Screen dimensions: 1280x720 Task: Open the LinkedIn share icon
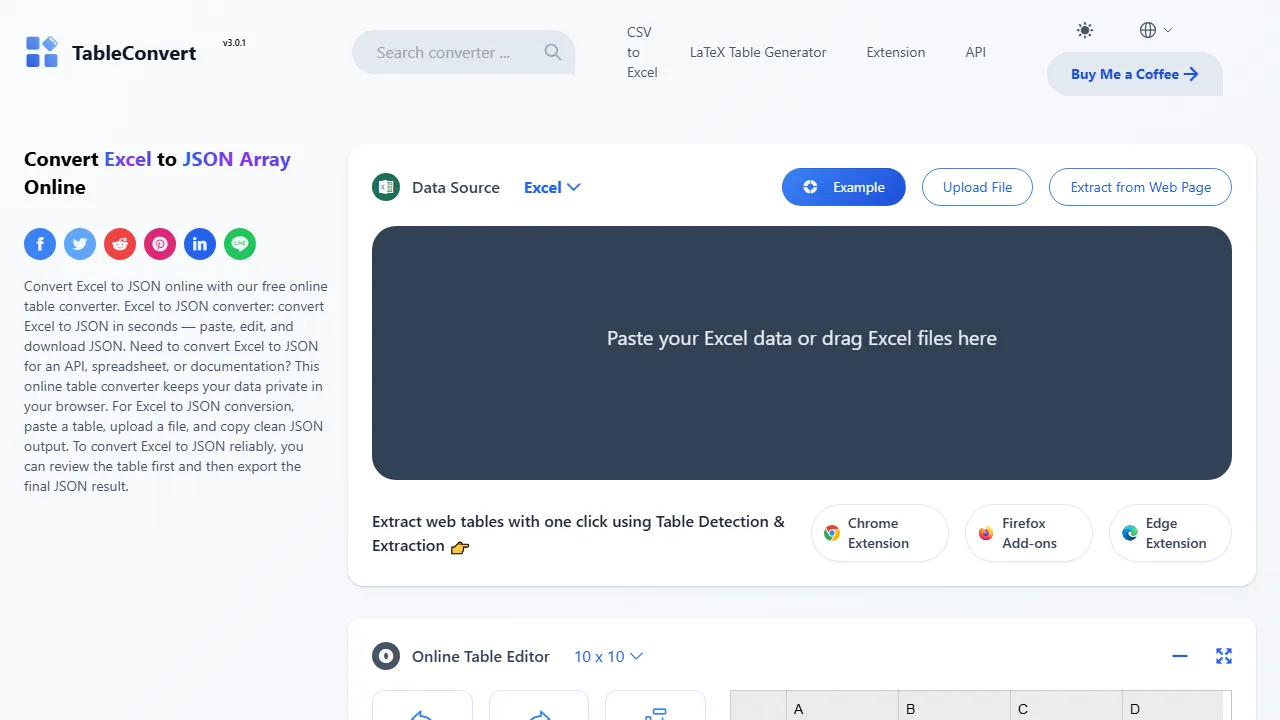[200, 244]
